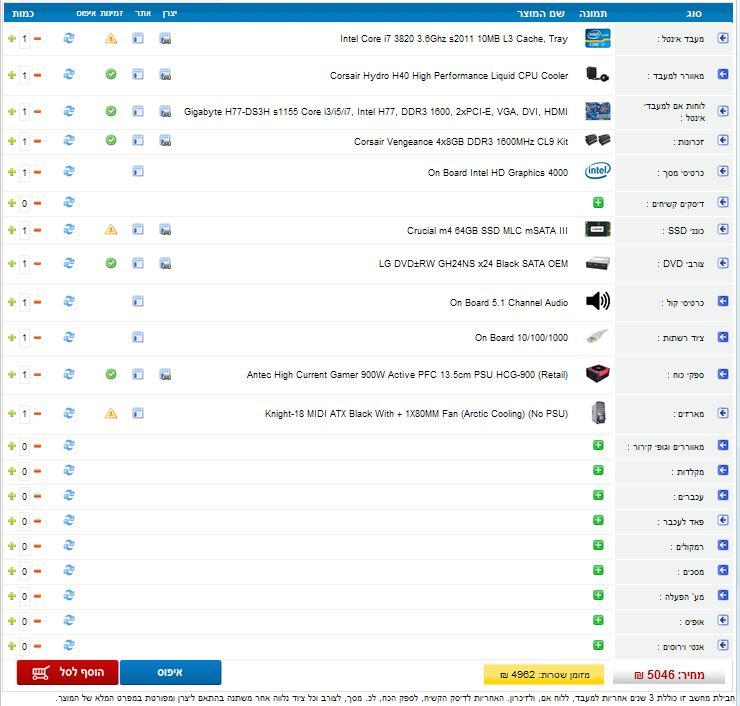
Task: Open Corsair Hydro H40 Liquid CPU Cooler link
Action: (x=449, y=76)
